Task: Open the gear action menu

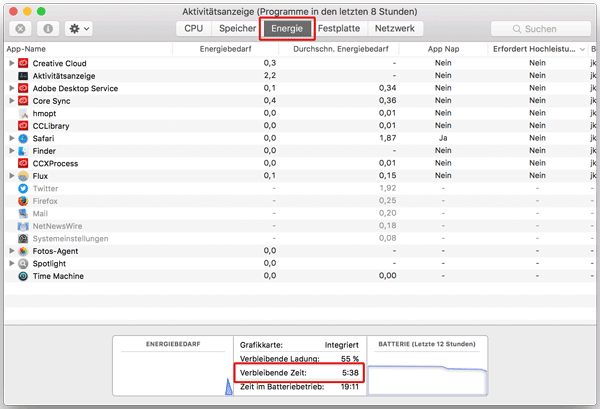Action: coord(79,29)
